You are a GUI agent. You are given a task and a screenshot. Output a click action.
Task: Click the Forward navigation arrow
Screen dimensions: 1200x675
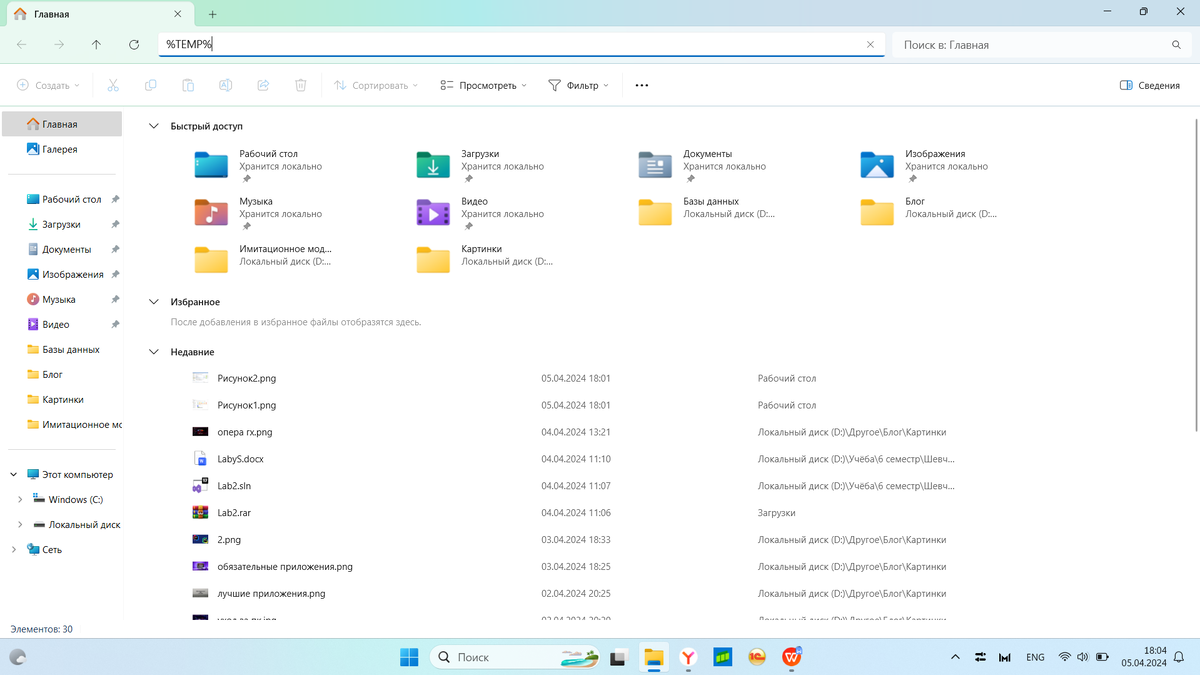coord(59,45)
